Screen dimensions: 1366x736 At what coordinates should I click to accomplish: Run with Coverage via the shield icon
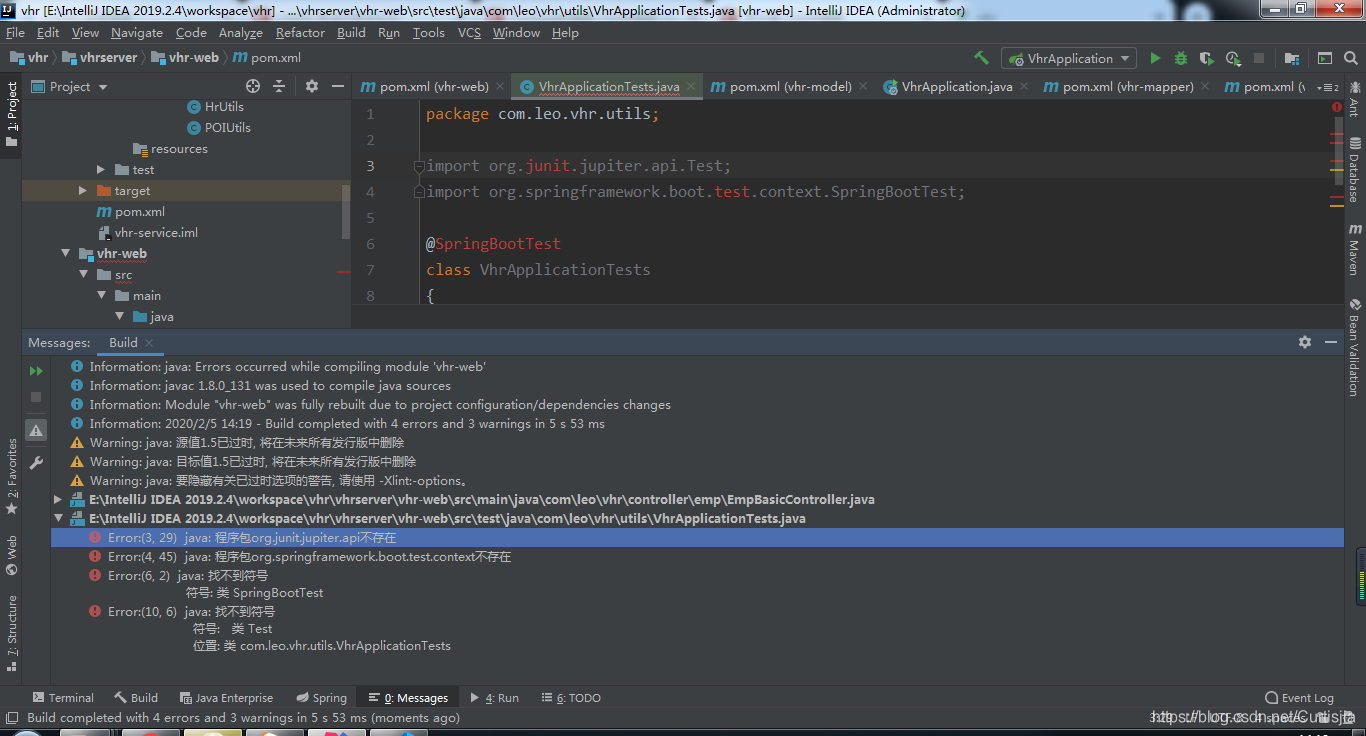point(1207,58)
